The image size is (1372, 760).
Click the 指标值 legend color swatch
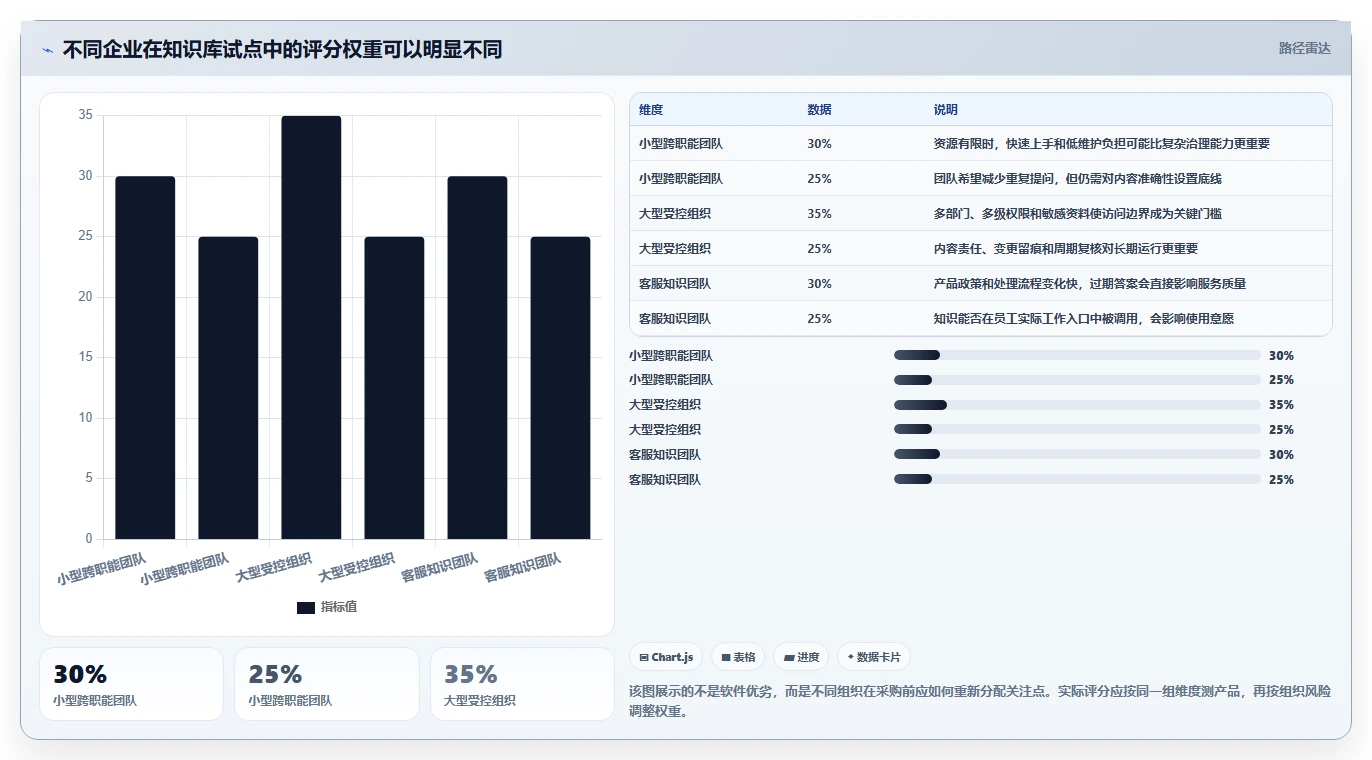[306, 608]
